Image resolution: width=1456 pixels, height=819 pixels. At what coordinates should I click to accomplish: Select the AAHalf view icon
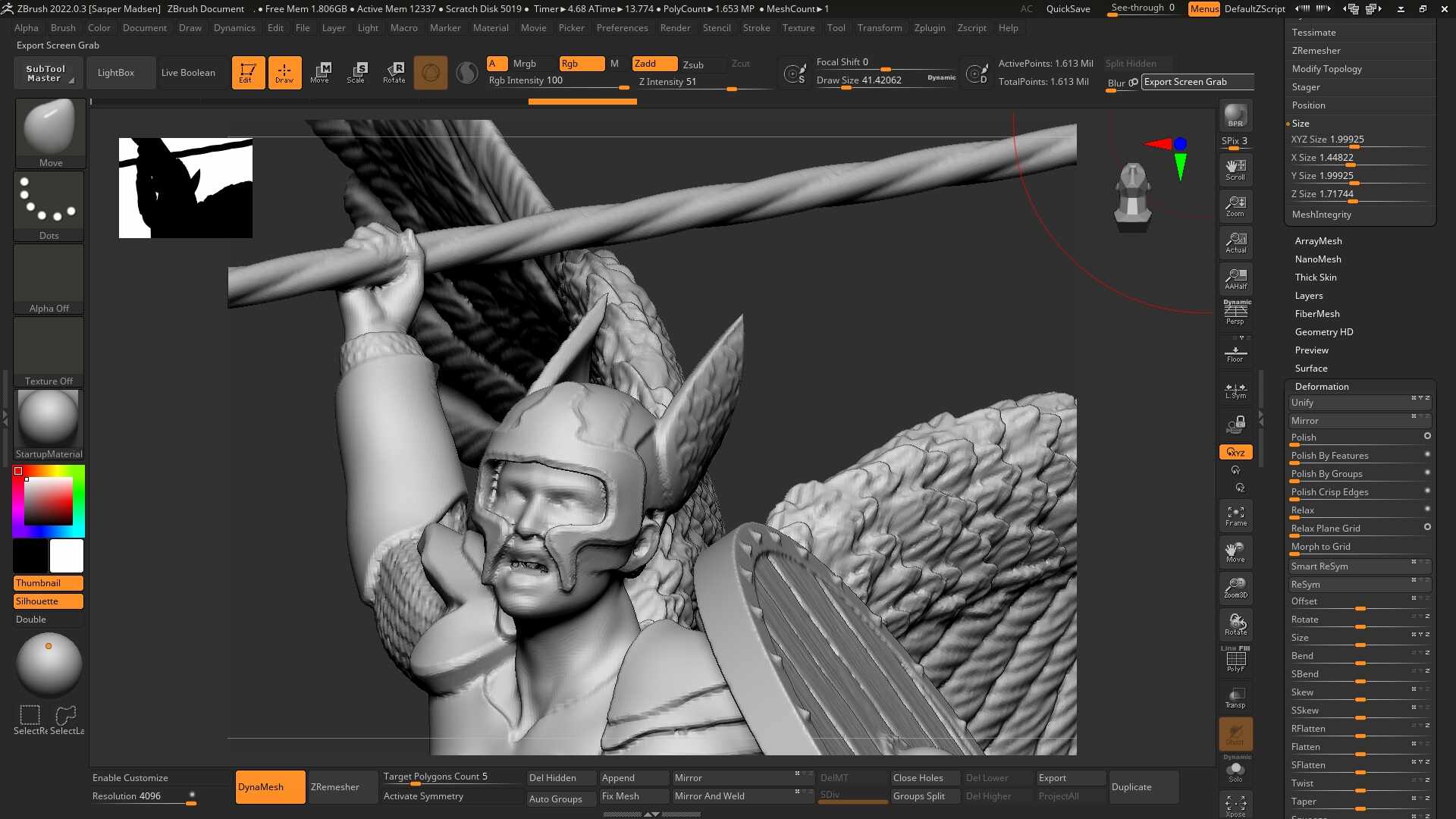point(1235,278)
